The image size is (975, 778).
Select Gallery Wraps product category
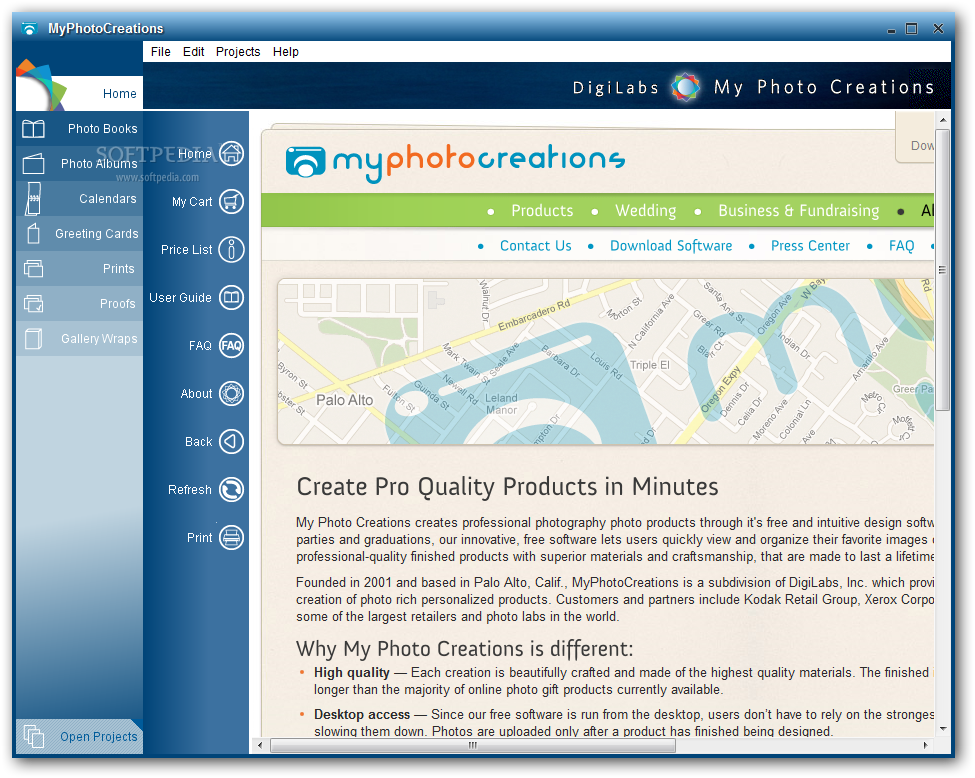pyautogui.click(x=80, y=339)
